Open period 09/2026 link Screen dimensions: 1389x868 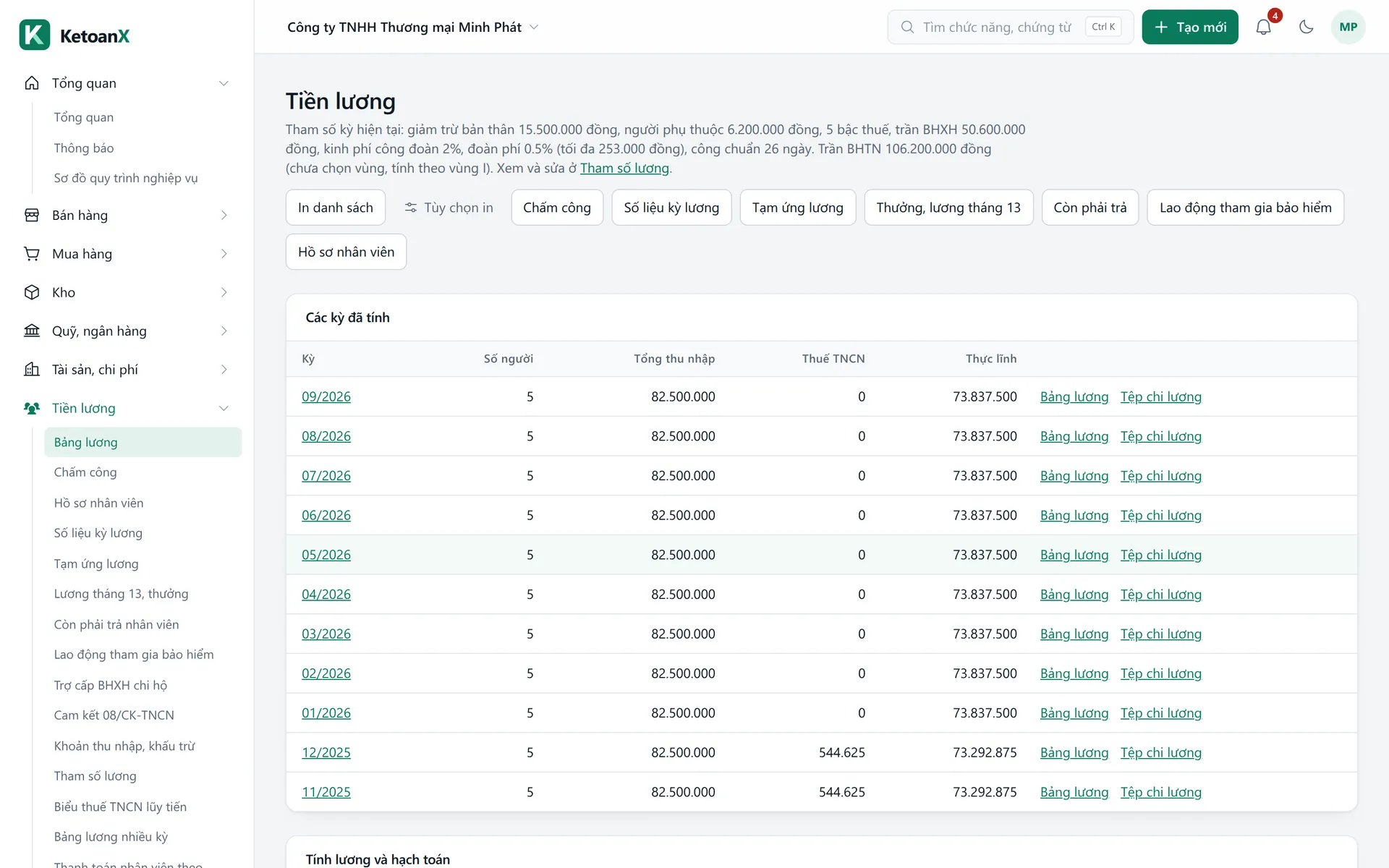tap(326, 396)
